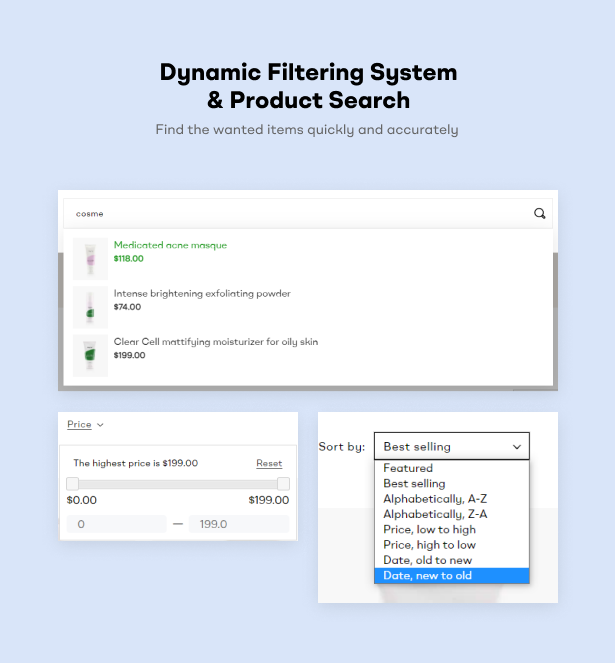Open the Intense brightening exfoliating powder thumbnail
This screenshot has height=663, width=615.
[90, 307]
